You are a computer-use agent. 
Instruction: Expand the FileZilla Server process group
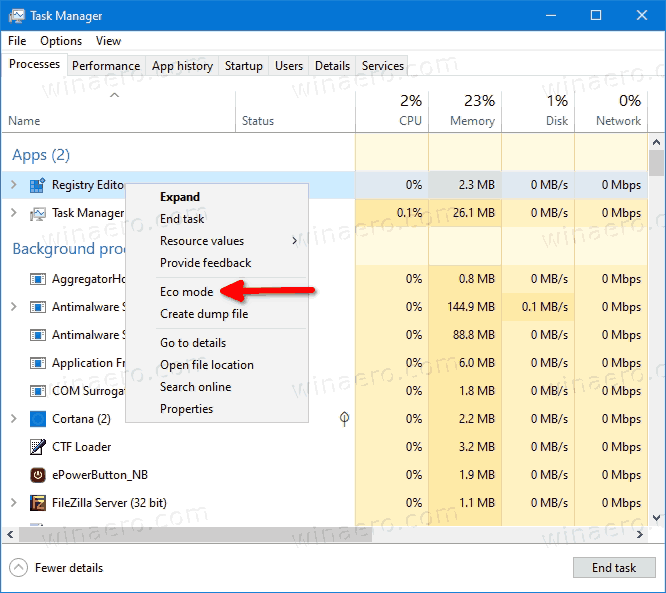(14, 503)
